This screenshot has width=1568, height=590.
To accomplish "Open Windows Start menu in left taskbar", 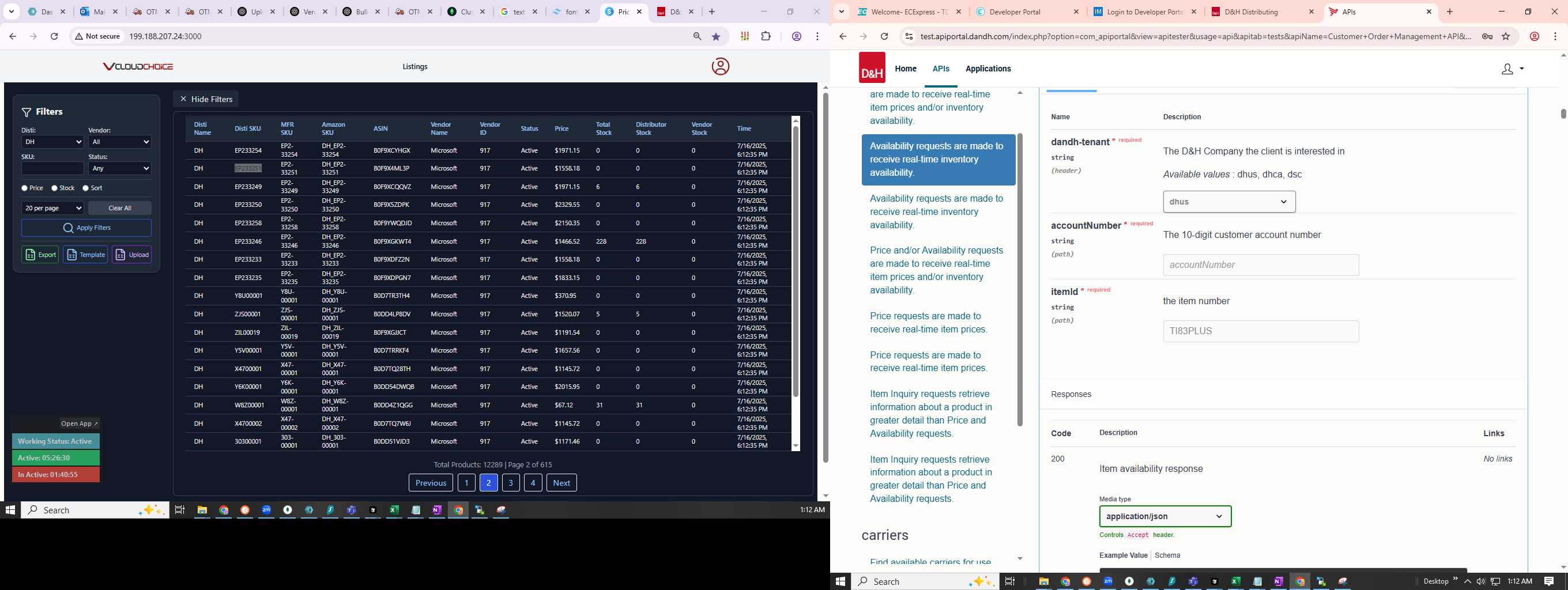I will [10, 510].
